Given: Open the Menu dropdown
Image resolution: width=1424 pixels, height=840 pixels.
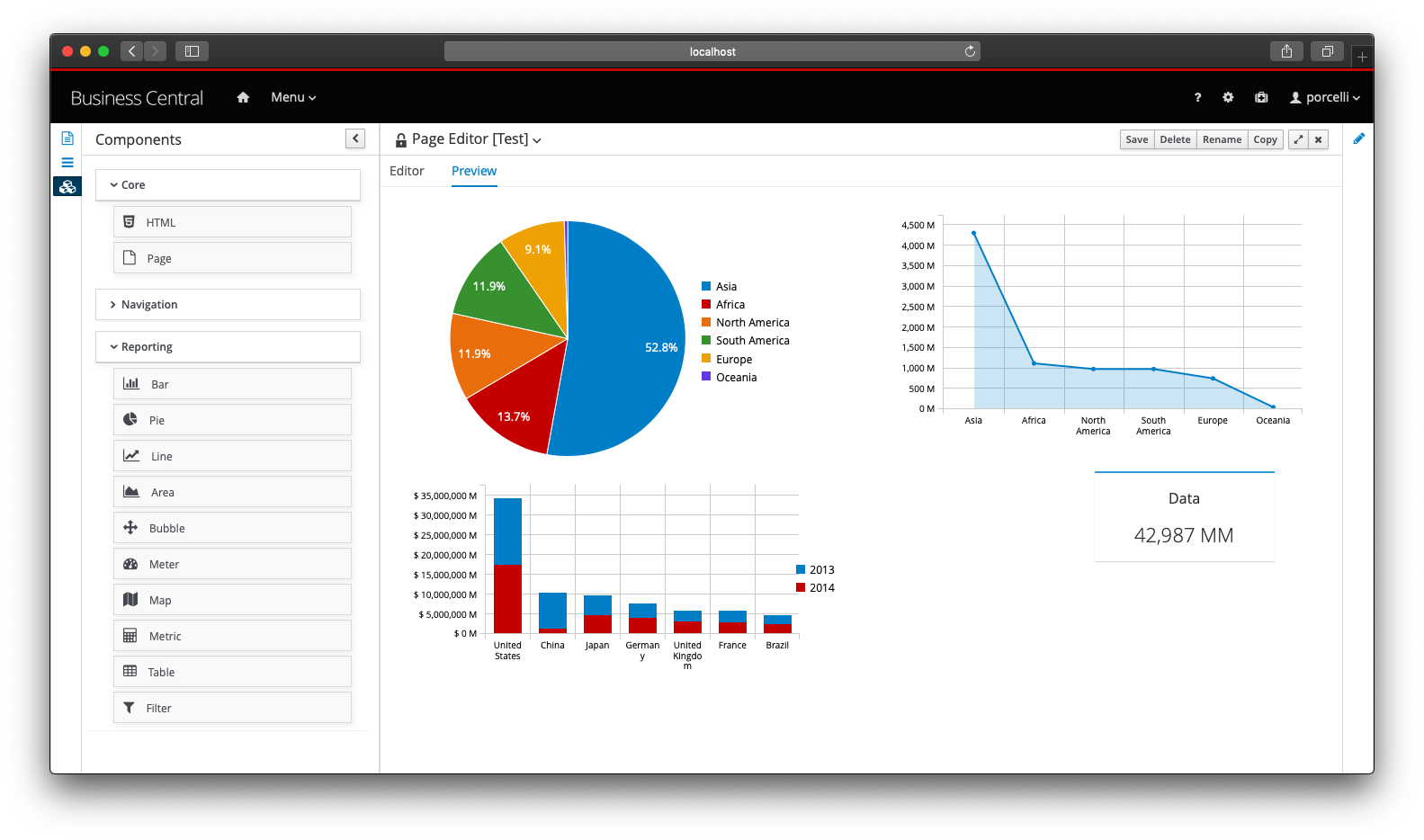Looking at the screenshot, I should click(x=293, y=97).
